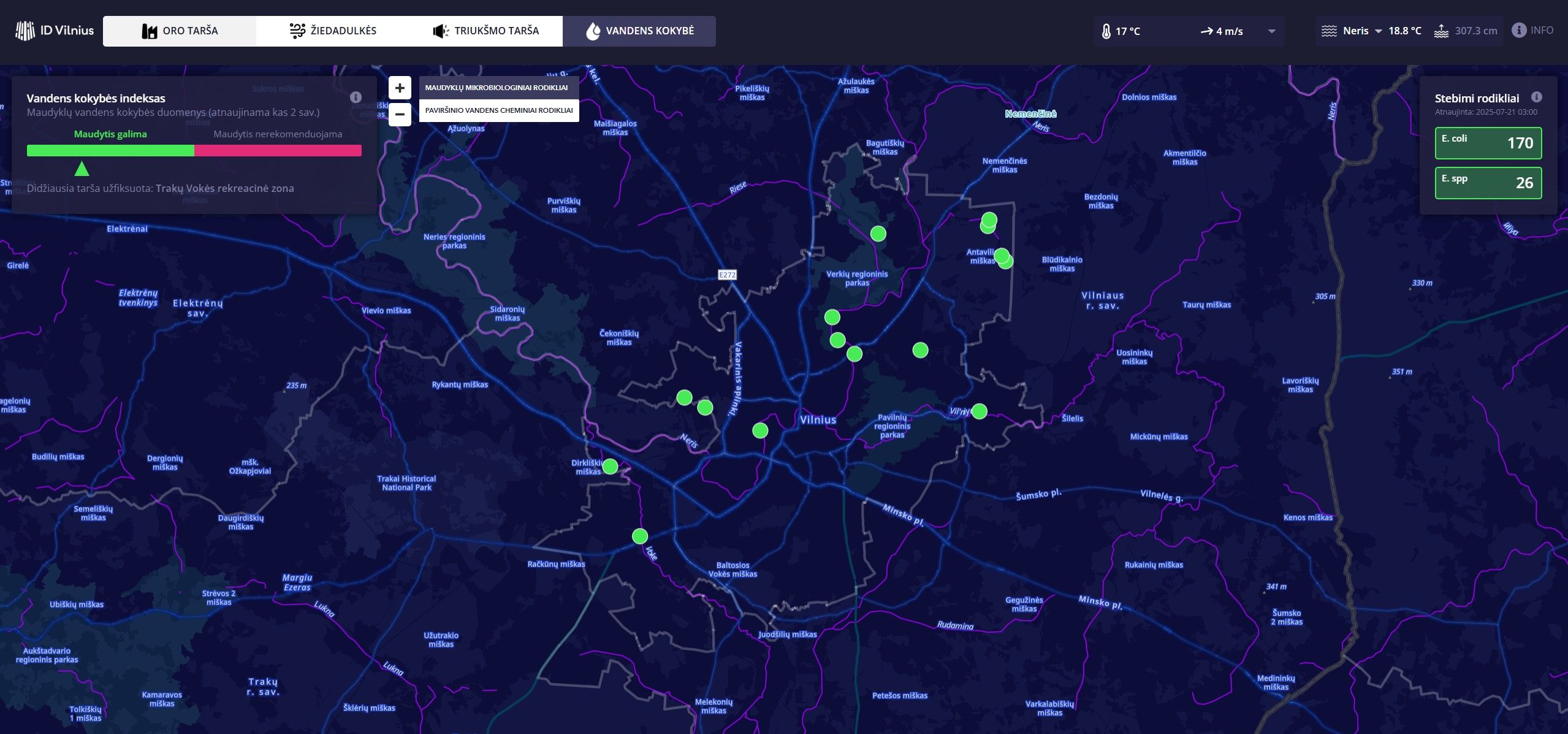The height and width of the screenshot is (734, 1568).
Task: Click the Vilnius city label
Action: click(818, 420)
